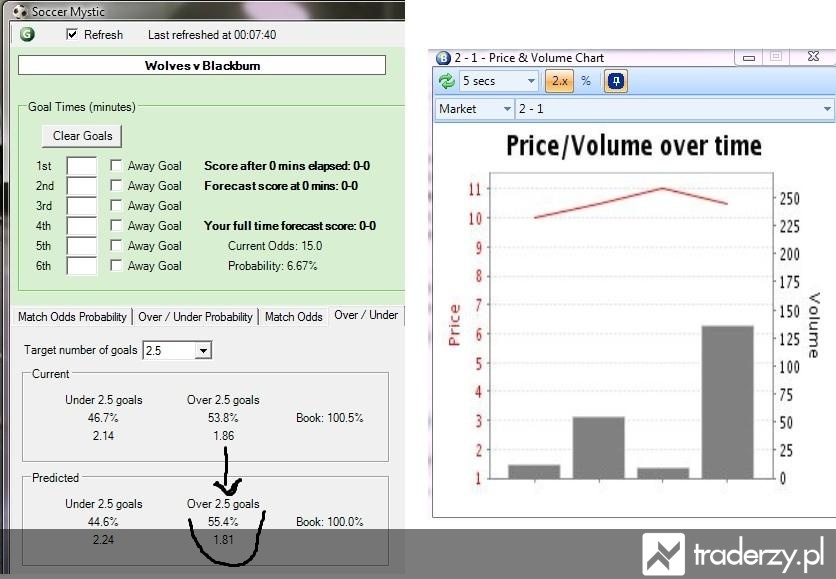Tick Away Goal for the 6th goal
This screenshot has height=579, width=836.
pyautogui.click(x=116, y=265)
